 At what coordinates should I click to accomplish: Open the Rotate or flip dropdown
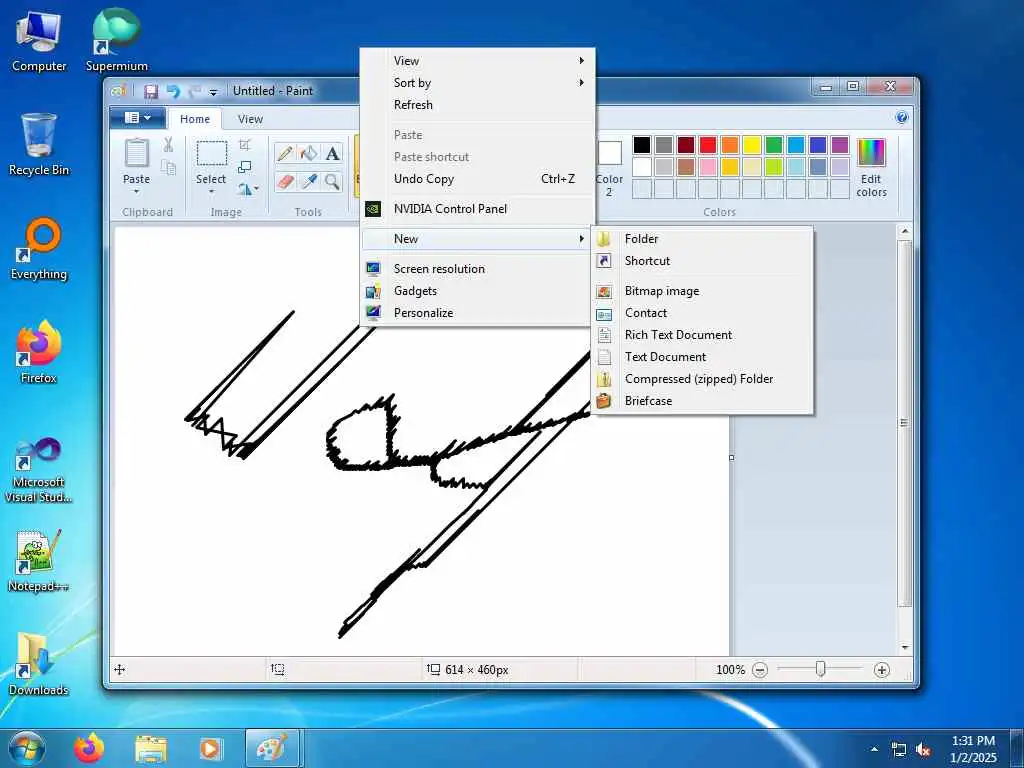(248, 189)
